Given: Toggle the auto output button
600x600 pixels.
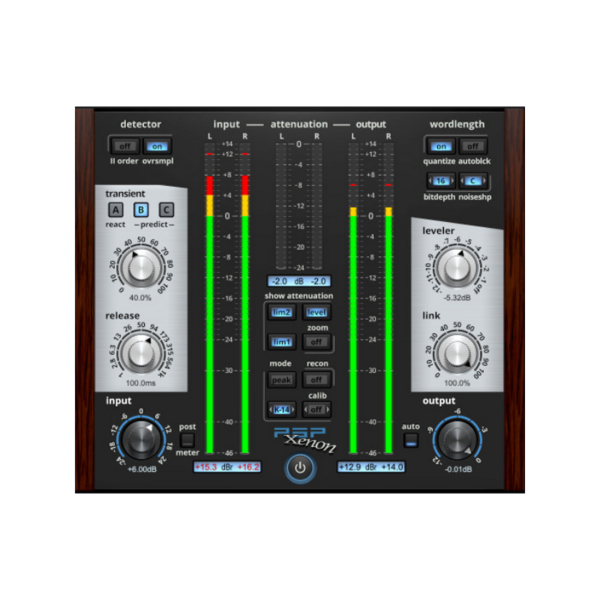Looking at the screenshot, I should (x=411, y=440).
